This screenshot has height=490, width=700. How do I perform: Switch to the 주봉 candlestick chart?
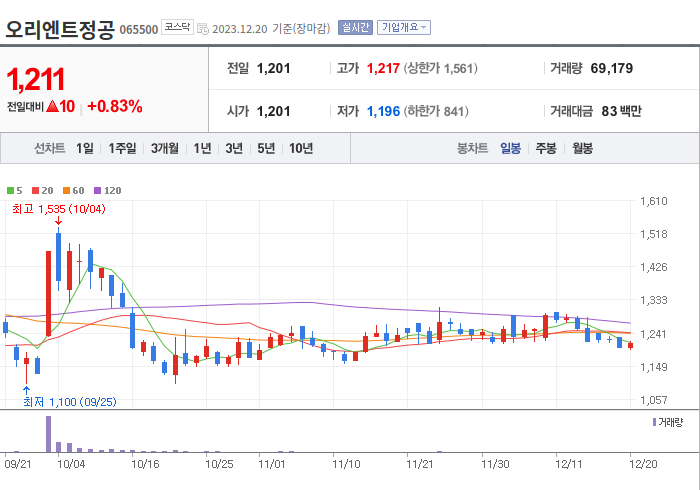click(546, 148)
